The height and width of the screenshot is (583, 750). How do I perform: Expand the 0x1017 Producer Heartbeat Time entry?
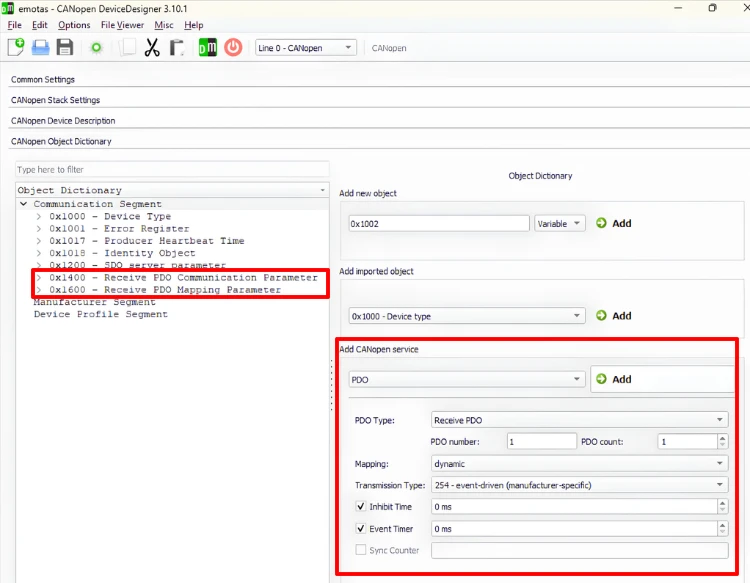click(39, 241)
